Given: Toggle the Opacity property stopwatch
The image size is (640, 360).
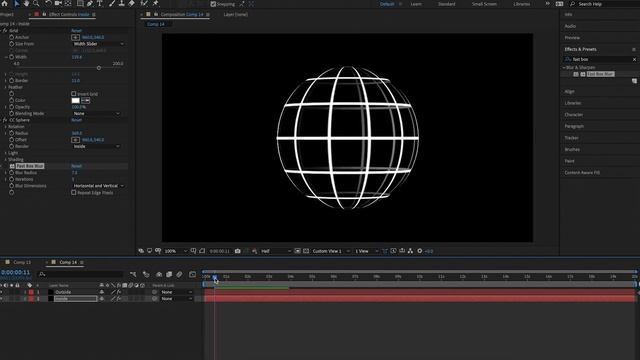Looking at the screenshot, I should pyautogui.click(x=11, y=107).
